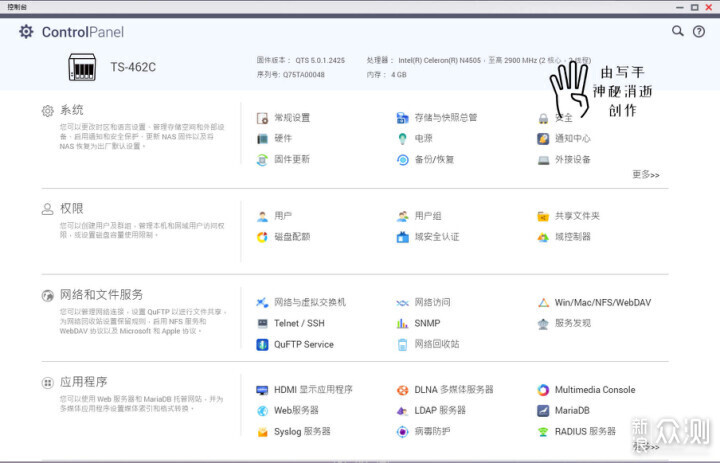
Task: Click the QuFTP Service text label
Action: [304, 344]
